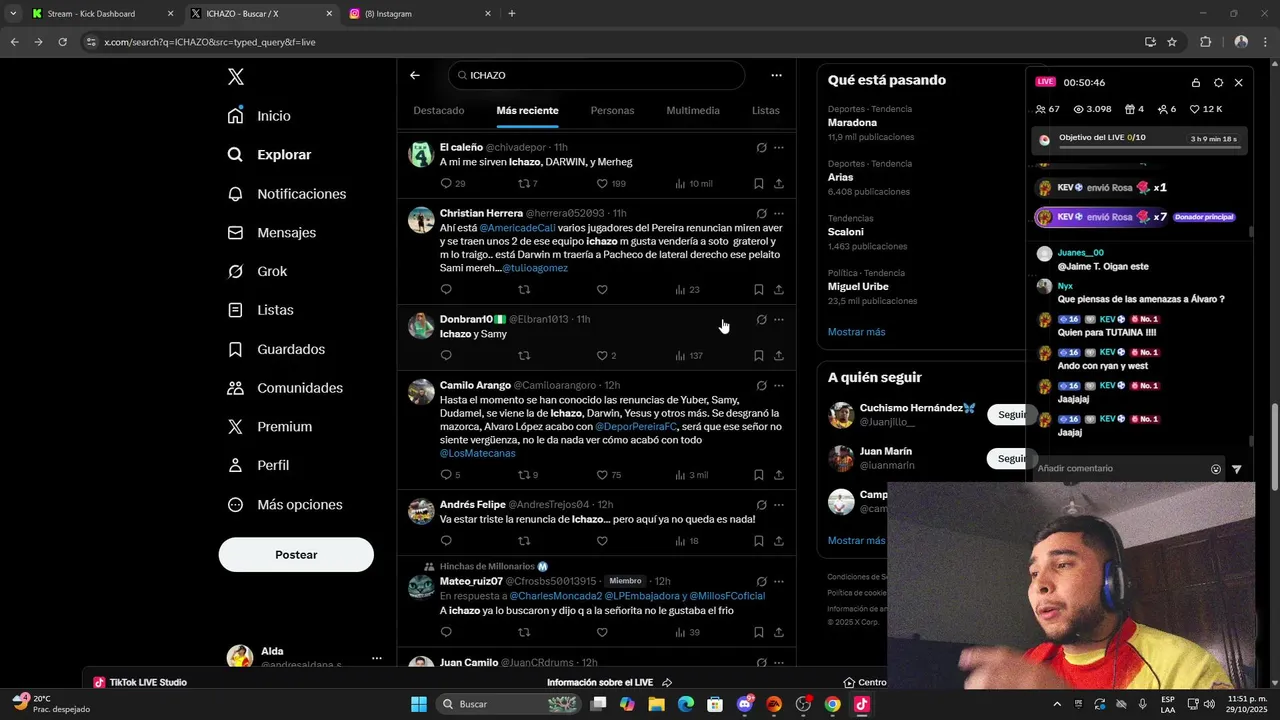Viewport: 1280px width, 720px height.
Task: Open @LosMatecanas mention link
Action: coord(478,454)
